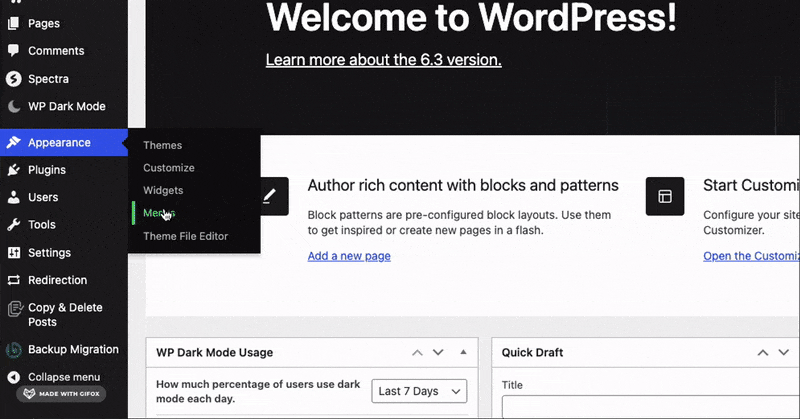Move Quick Draft widget up
This screenshot has width=800, height=419.
763,352
